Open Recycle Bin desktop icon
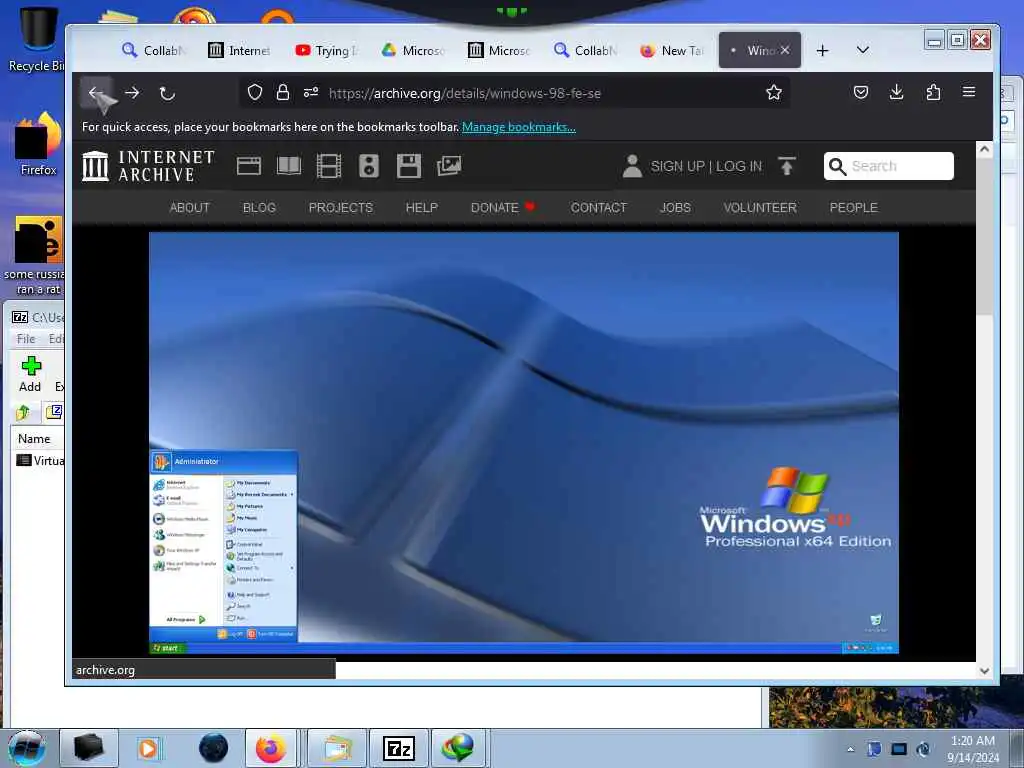Screen dimensions: 1024x768 click(38, 39)
